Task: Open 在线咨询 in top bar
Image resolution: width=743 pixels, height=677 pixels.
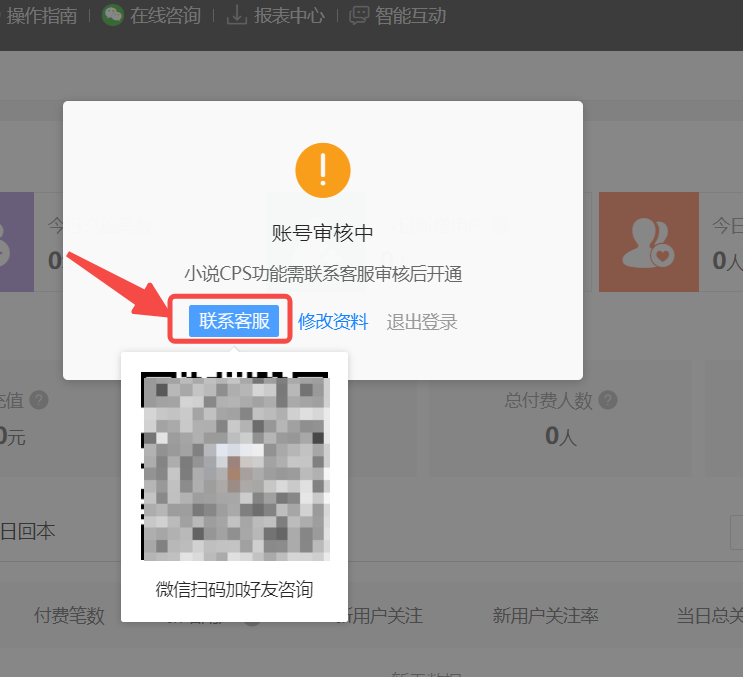Action: (165, 16)
